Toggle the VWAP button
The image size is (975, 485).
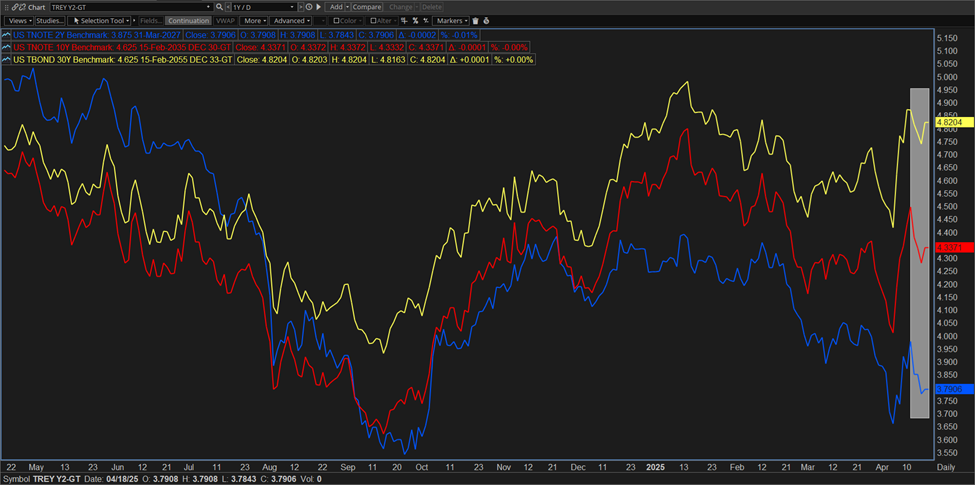pos(226,20)
